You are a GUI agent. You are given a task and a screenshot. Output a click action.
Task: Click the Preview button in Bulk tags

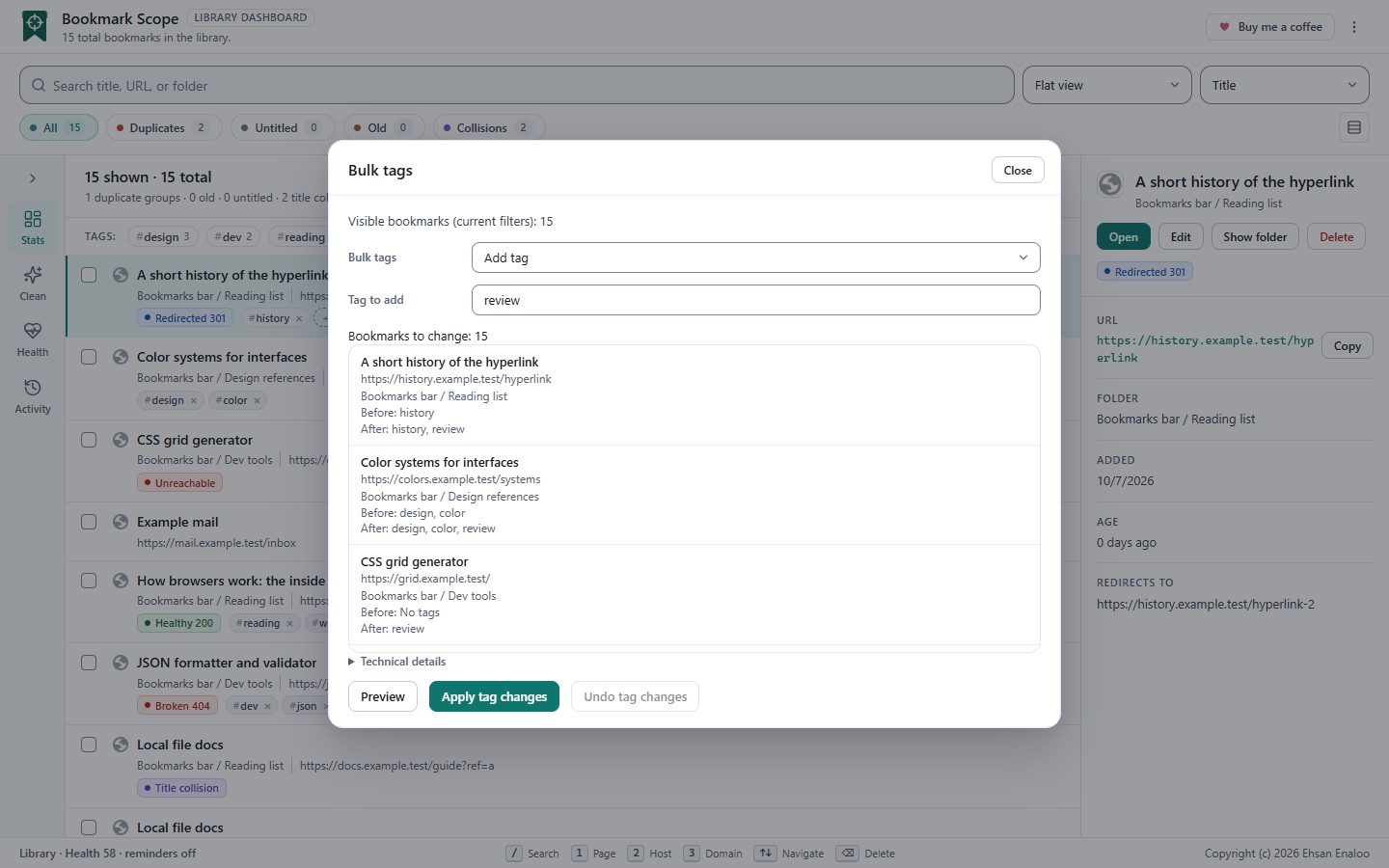tap(383, 696)
